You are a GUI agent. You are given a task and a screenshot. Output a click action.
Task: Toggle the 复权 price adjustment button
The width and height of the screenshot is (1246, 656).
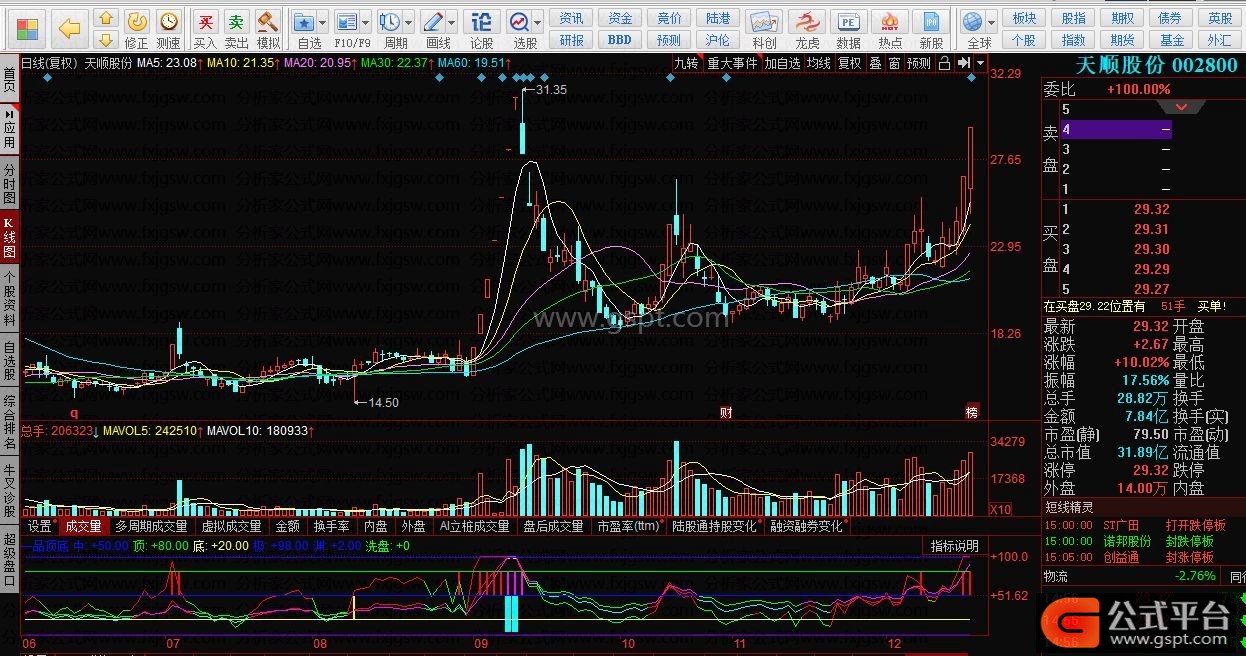pyautogui.click(x=849, y=62)
